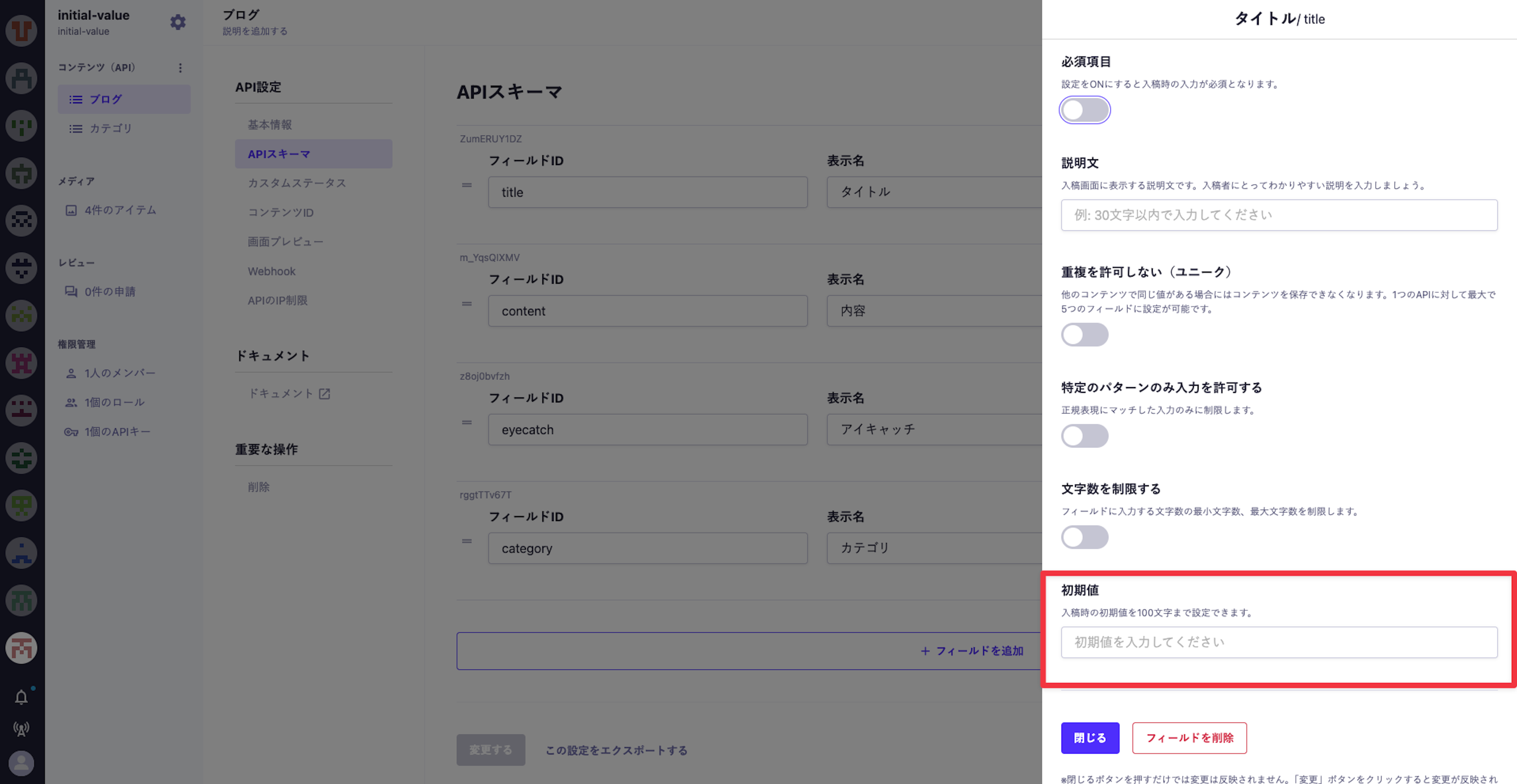Click 説明を追加する under ブログ header
The image size is (1517, 784).
click(x=255, y=31)
